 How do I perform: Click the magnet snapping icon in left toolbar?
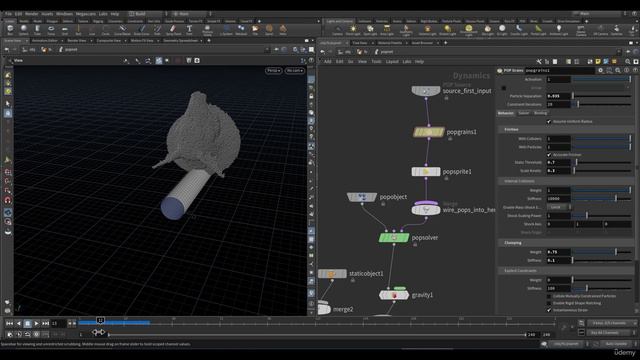point(8,200)
